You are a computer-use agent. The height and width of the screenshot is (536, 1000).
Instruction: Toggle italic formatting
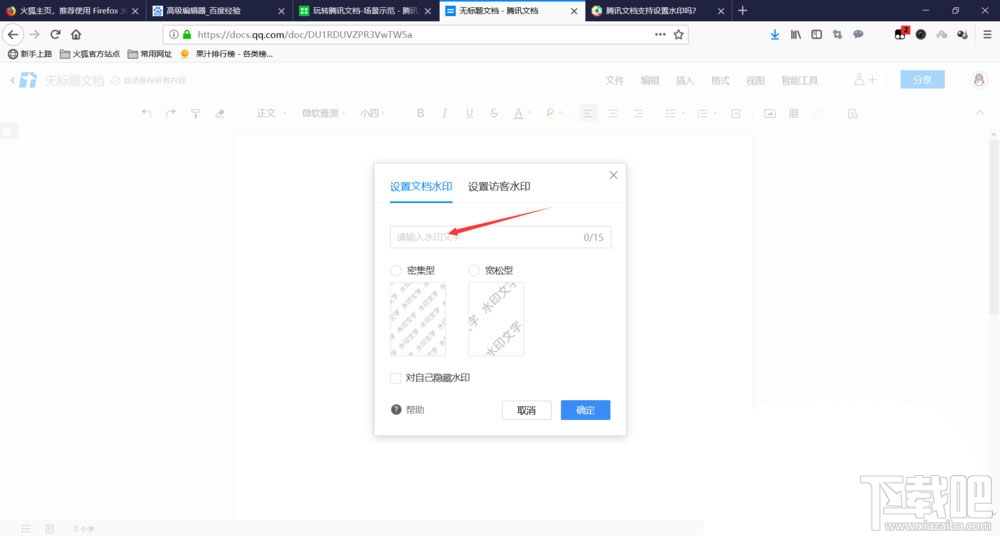445,113
